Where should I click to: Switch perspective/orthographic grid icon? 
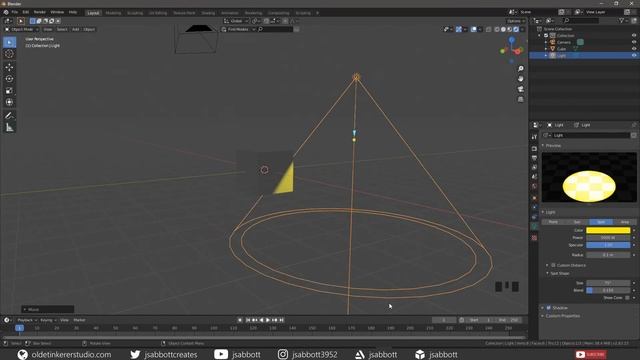click(x=520, y=99)
